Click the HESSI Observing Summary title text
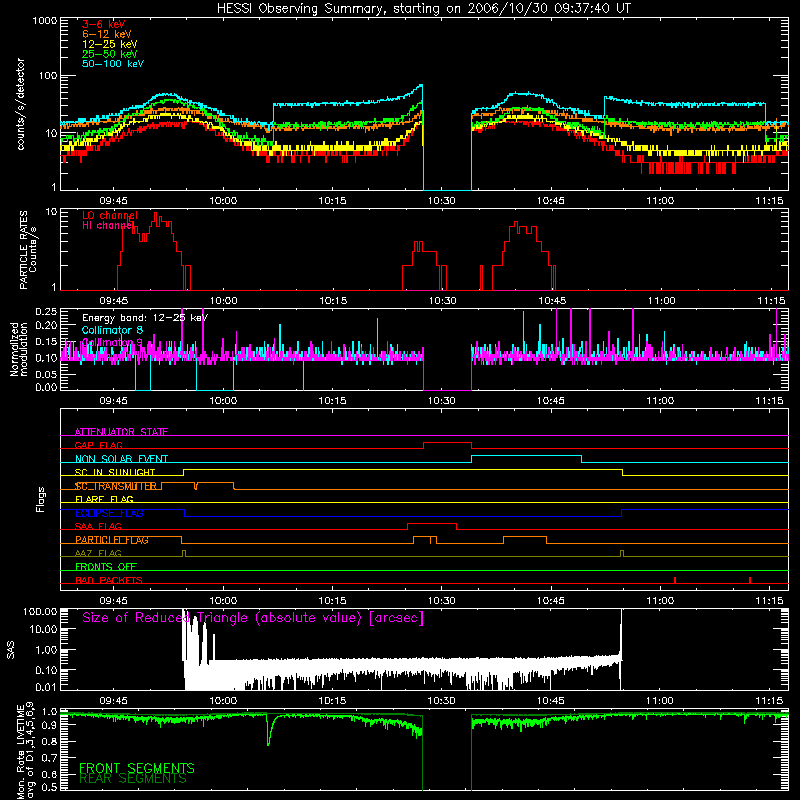Image resolution: width=800 pixels, height=800 pixels. click(x=423, y=9)
